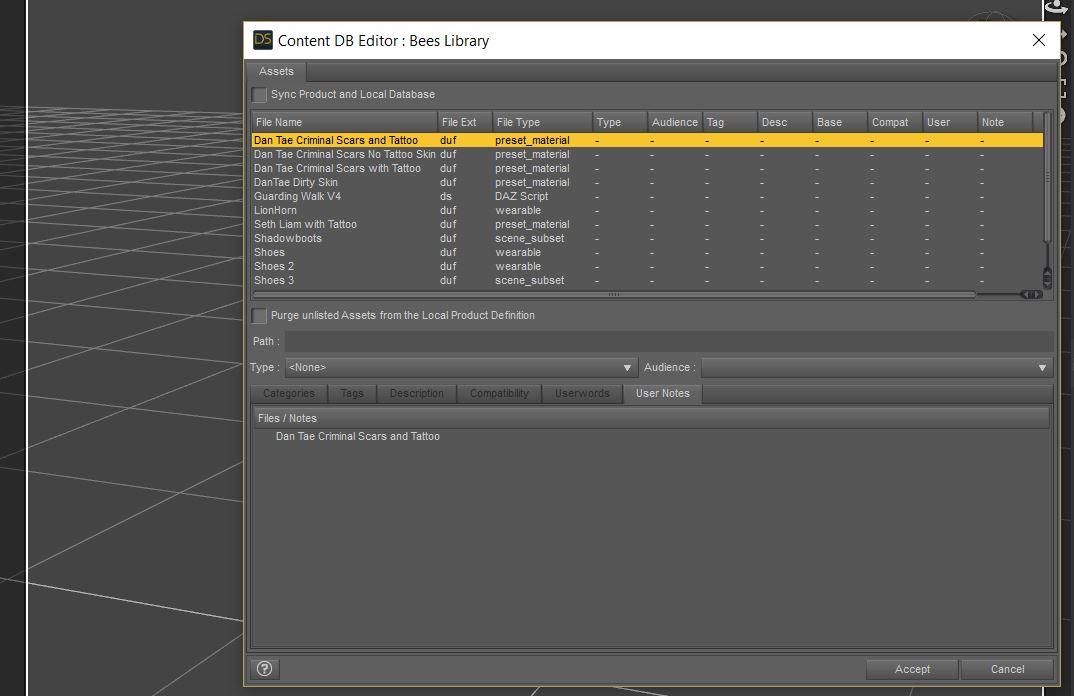
Task: Click the Base column header
Action: point(840,122)
